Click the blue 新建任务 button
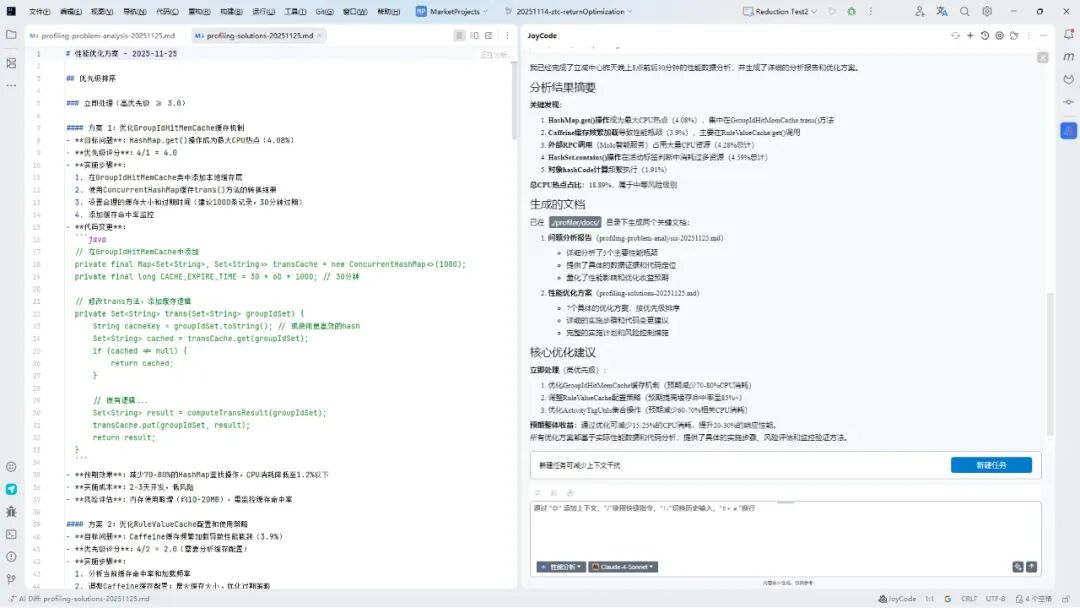This screenshot has height=608, width=1080. click(991, 465)
